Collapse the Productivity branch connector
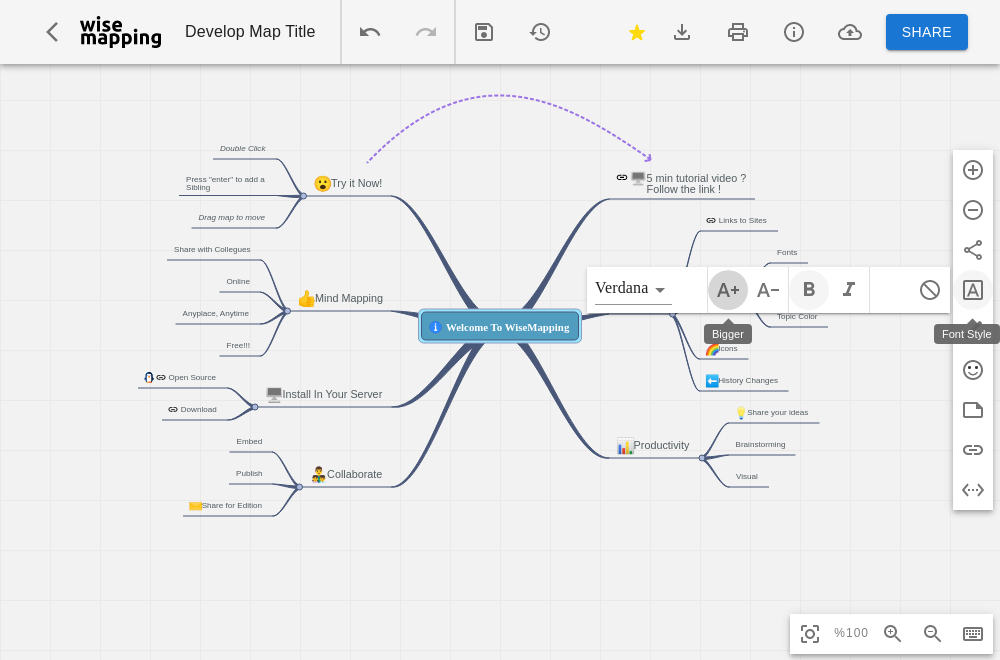 click(702, 458)
